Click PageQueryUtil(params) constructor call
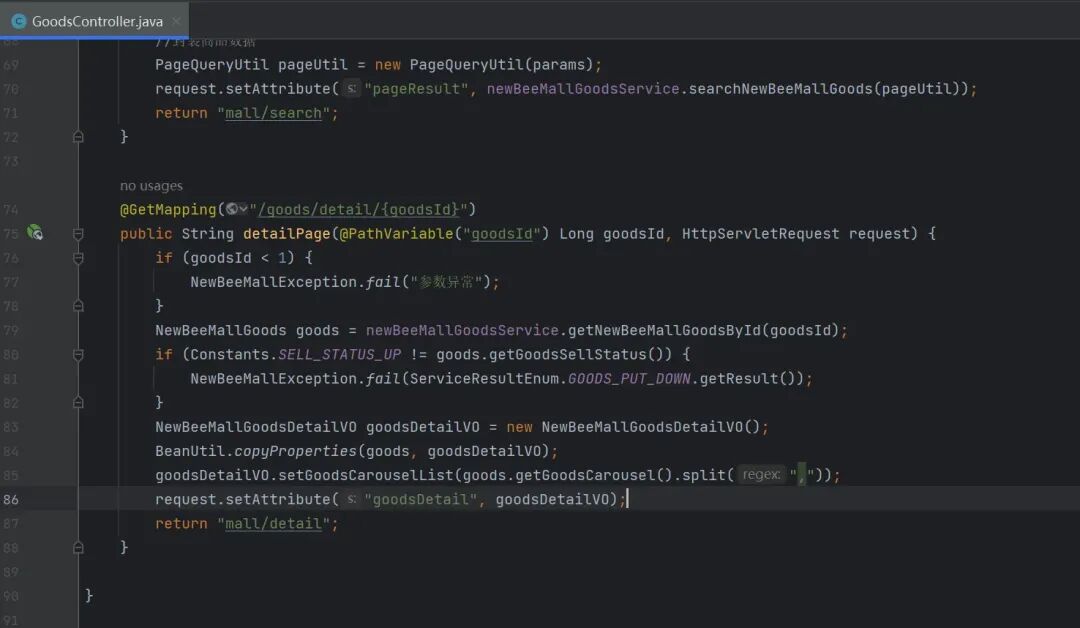1080x628 pixels. coord(501,65)
